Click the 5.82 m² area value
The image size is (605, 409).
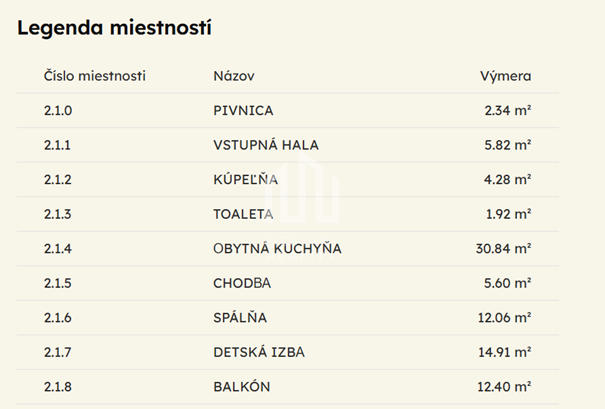click(508, 145)
